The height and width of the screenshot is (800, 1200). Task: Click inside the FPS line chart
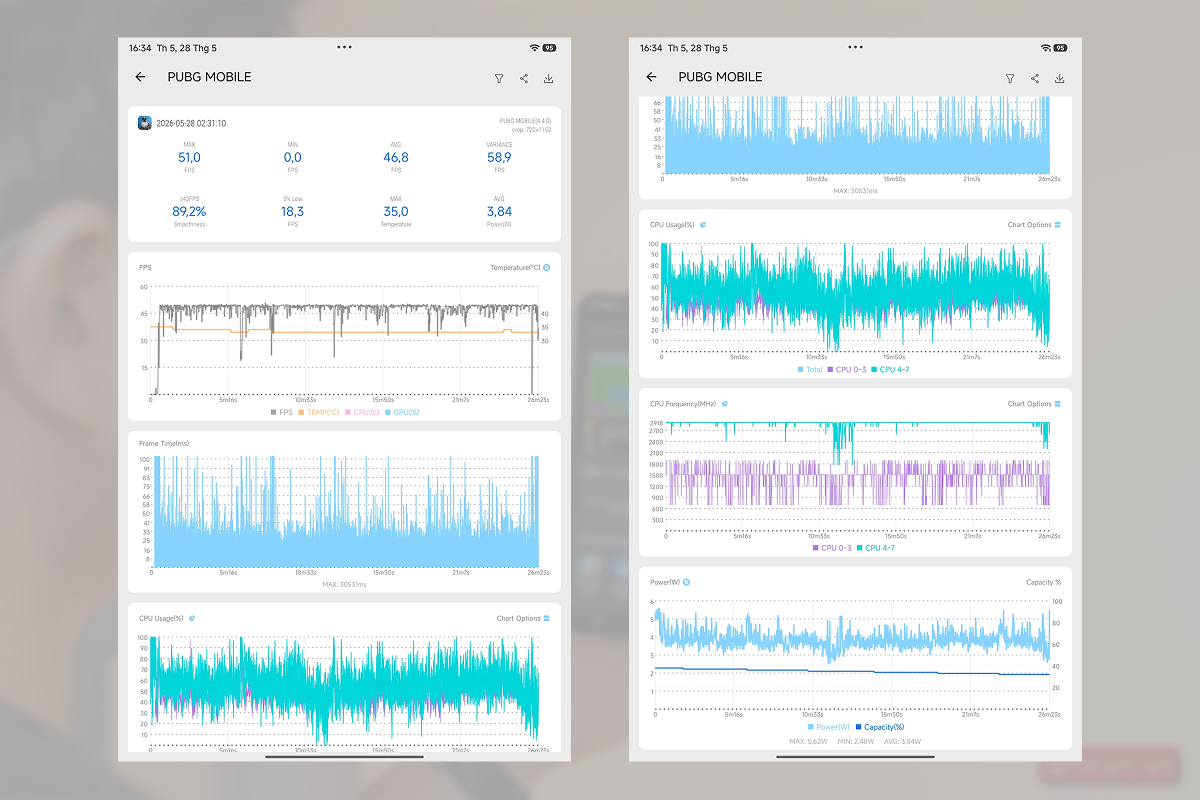click(344, 340)
